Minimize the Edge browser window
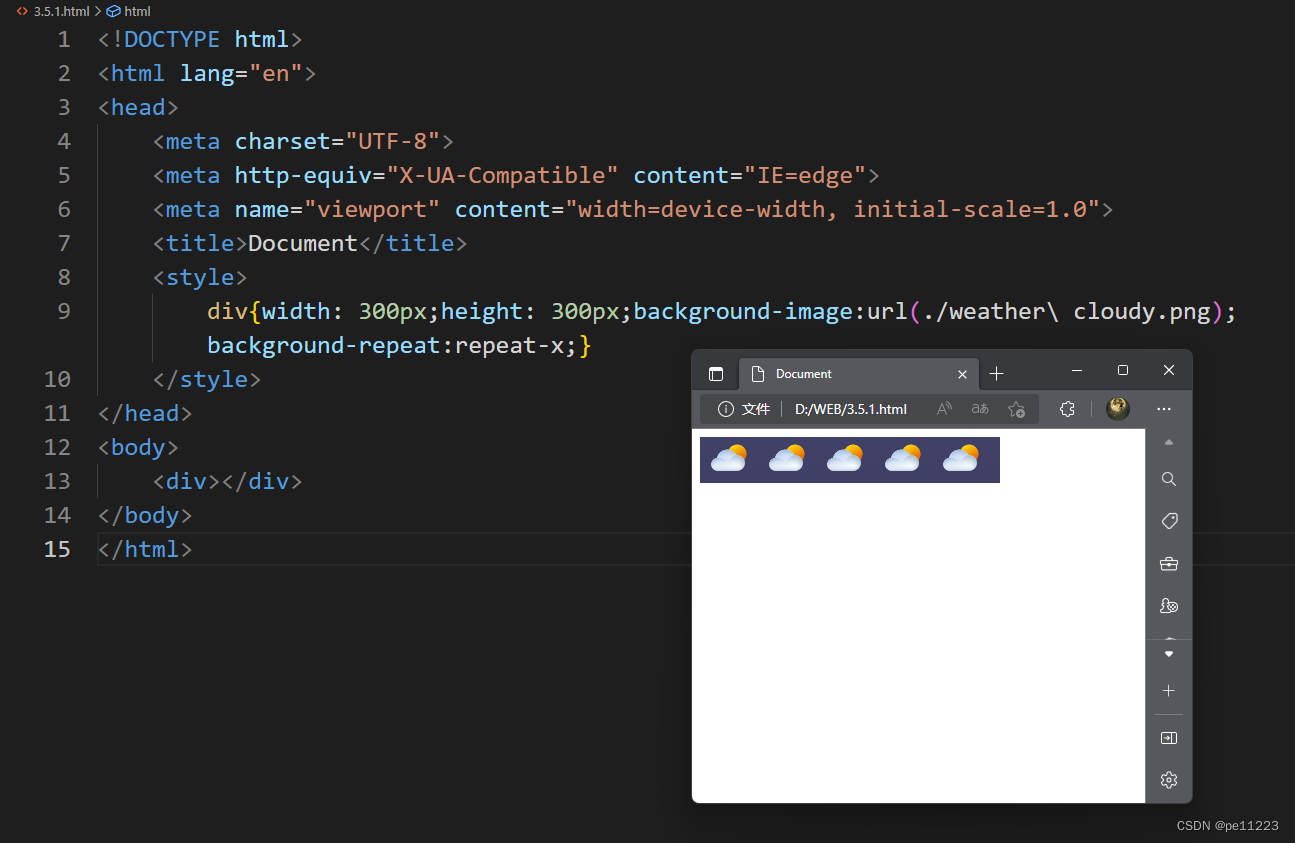Image resolution: width=1295 pixels, height=843 pixels. (1077, 371)
